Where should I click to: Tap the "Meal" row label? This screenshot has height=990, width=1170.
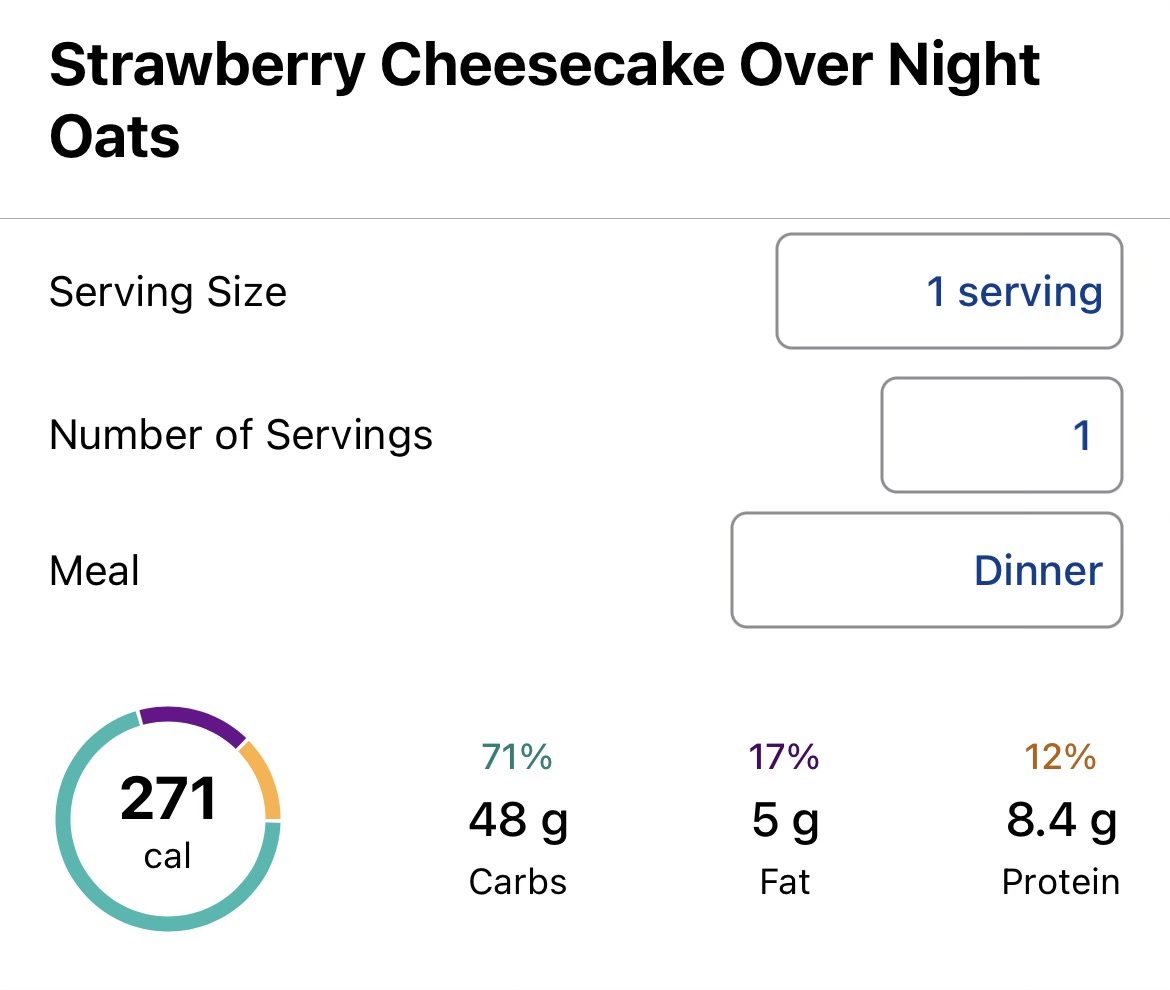pyautogui.click(x=95, y=571)
